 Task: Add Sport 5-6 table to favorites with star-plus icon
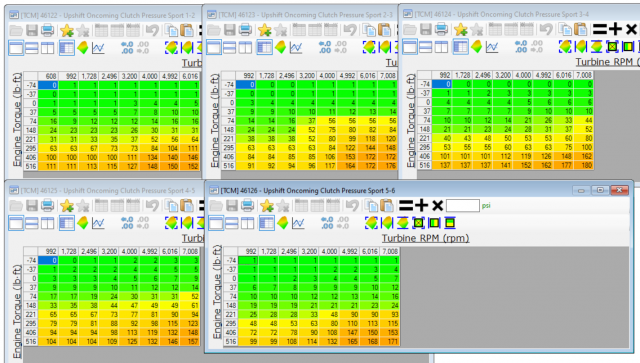[x=267, y=205]
